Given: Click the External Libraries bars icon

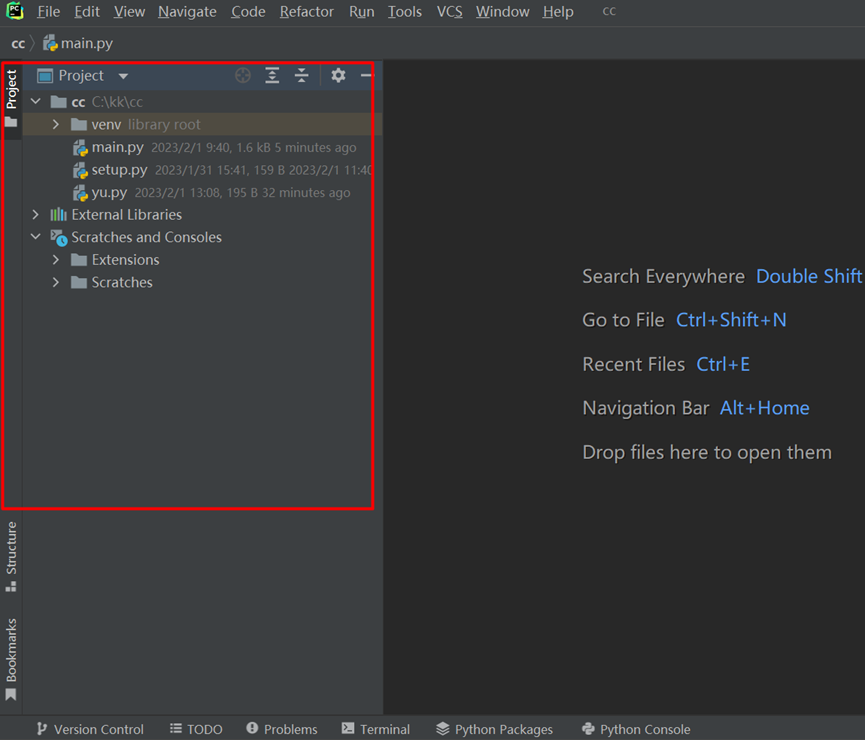Looking at the screenshot, I should (58, 215).
